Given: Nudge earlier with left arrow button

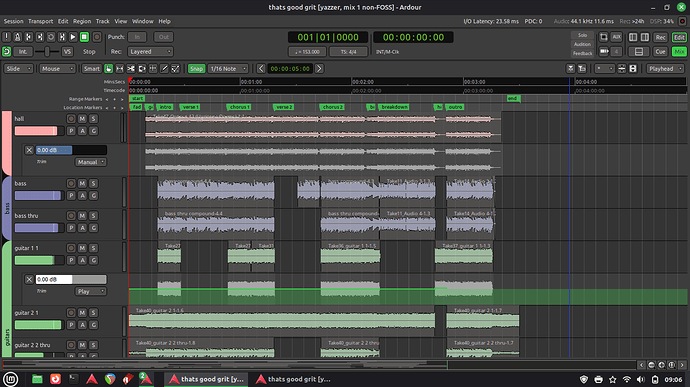Looking at the screenshot, I should (261, 69).
